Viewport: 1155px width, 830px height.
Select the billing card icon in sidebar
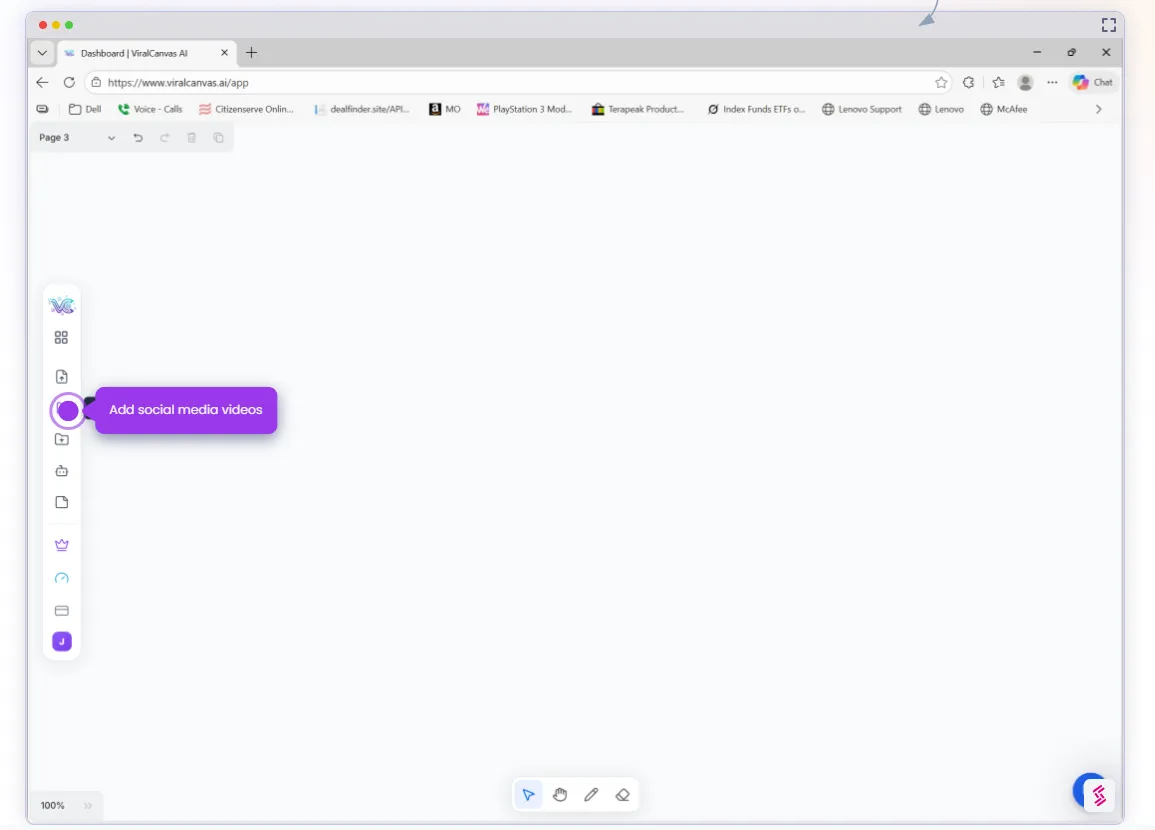coord(61,610)
